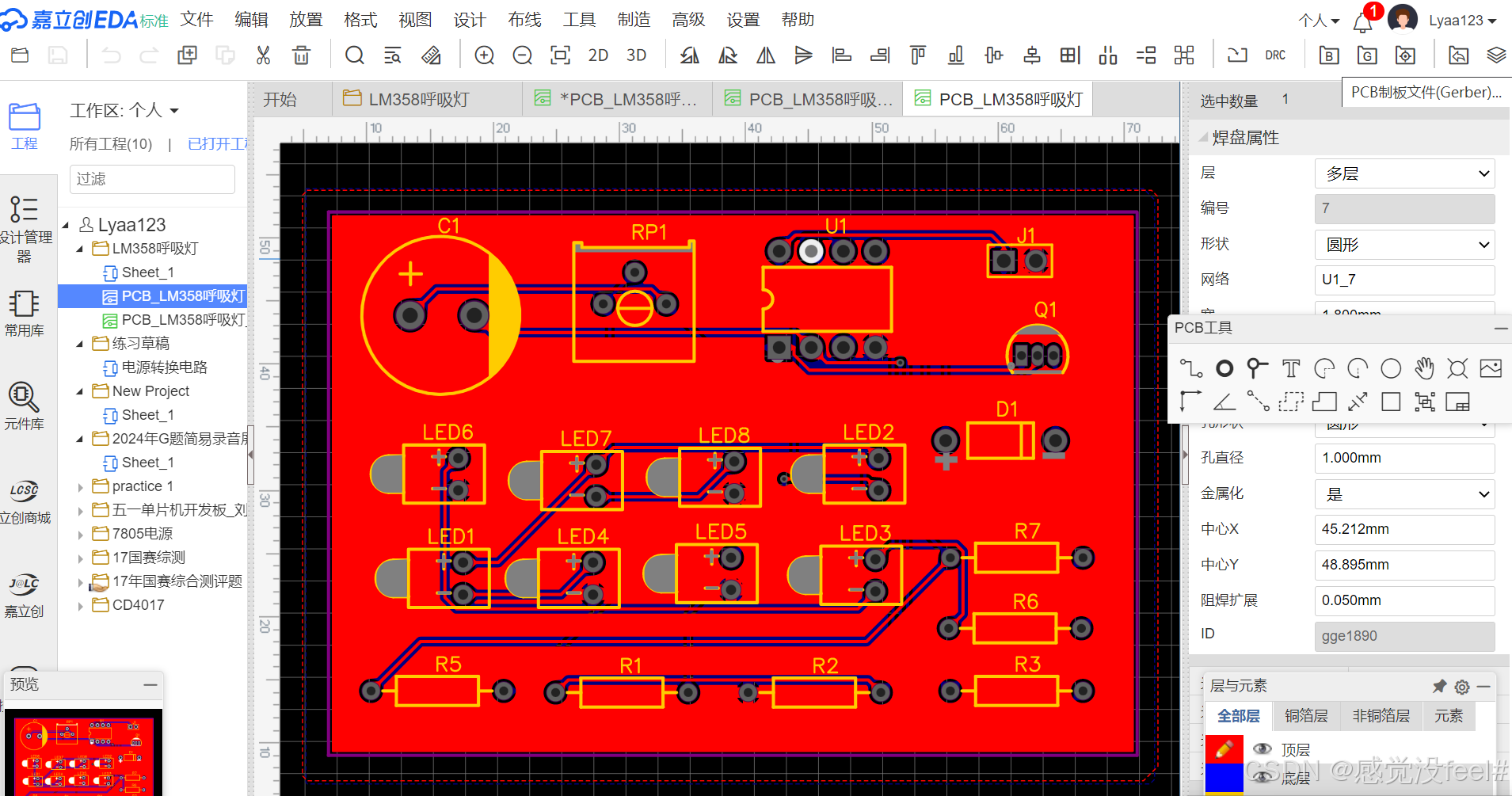Open the 立创商城 LCSC sidebar item
The width and height of the screenshot is (1512, 796).
point(25,501)
